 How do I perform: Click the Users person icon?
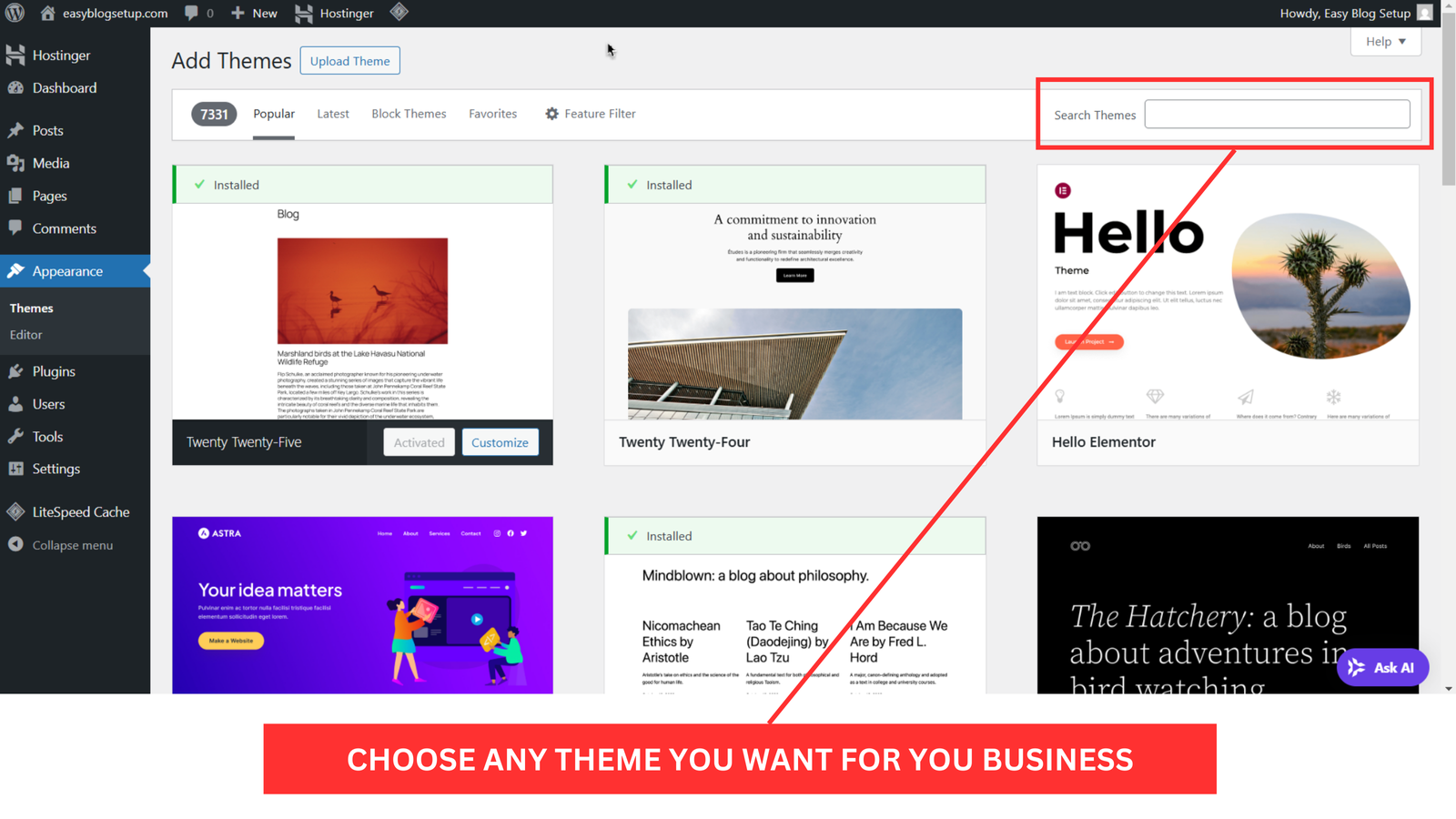tap(15, 404)
